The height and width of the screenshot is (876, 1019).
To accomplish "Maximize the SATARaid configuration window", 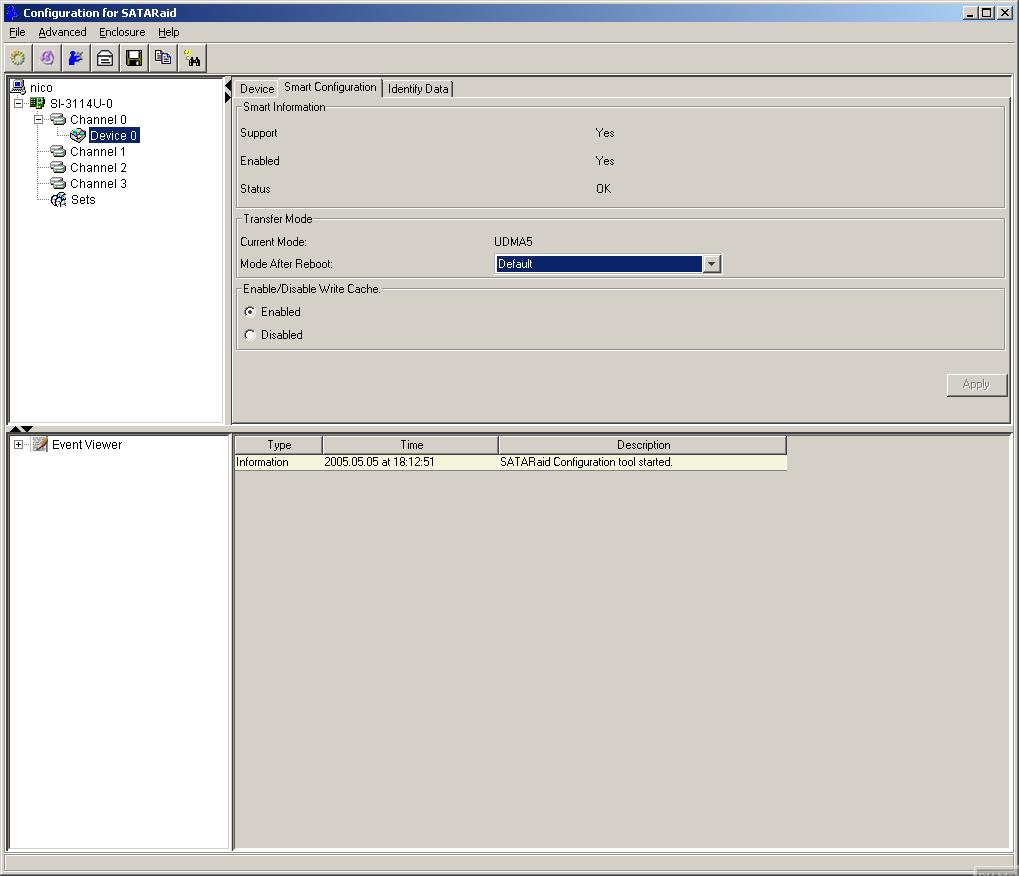I will [x=987, y=12].
